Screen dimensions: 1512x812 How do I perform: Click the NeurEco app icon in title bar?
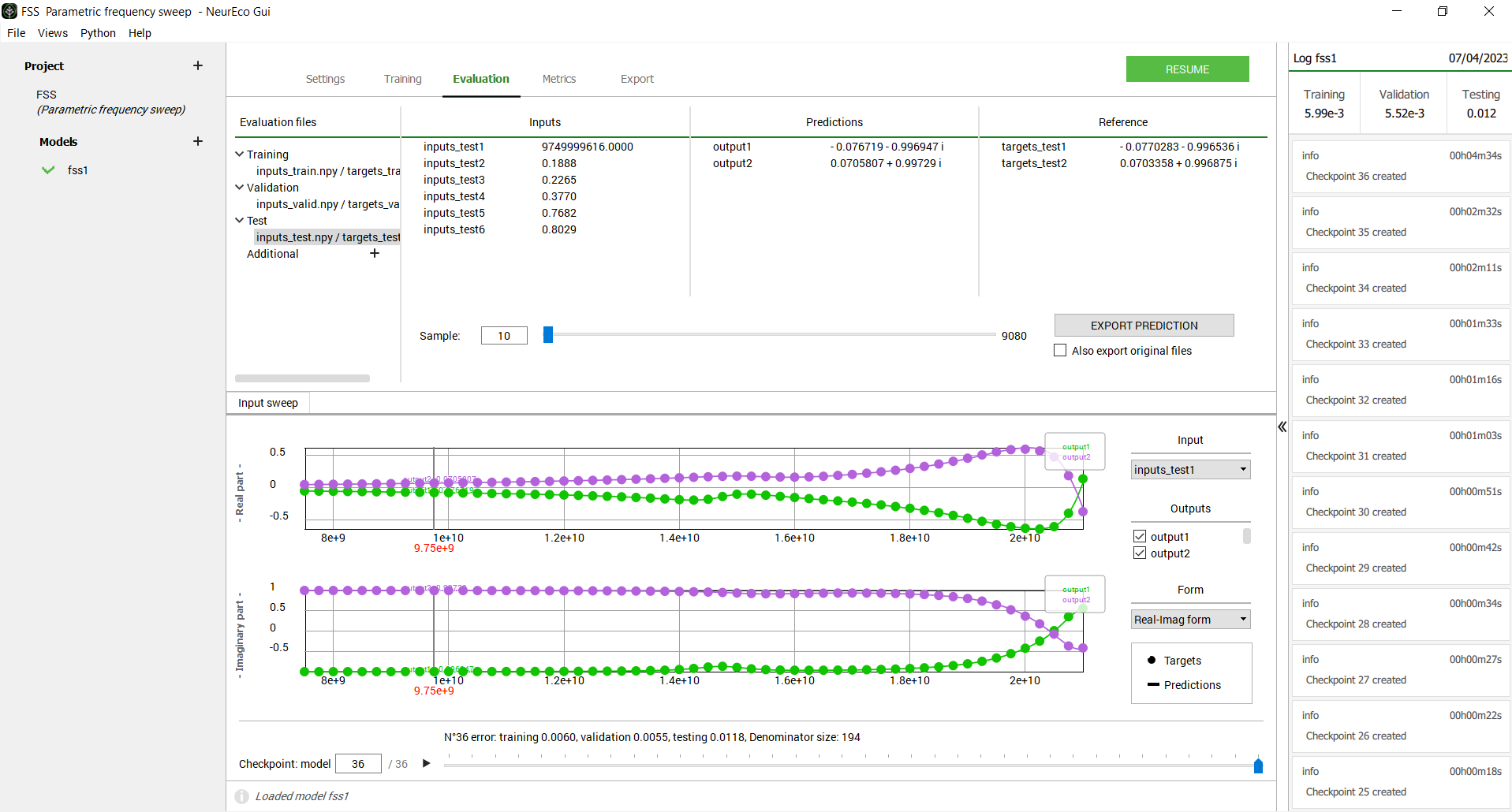tap(9, 11)
